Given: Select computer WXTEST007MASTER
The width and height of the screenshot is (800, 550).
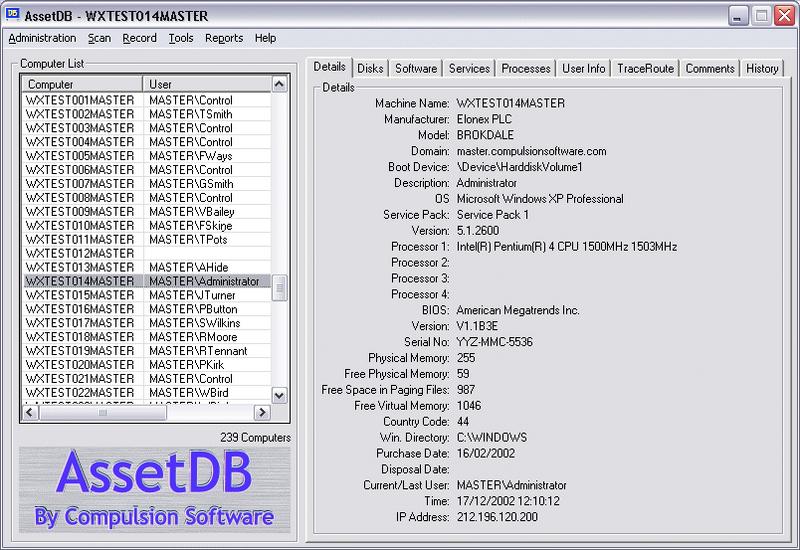Looking at the screenshot, I should tap(80, 184).
